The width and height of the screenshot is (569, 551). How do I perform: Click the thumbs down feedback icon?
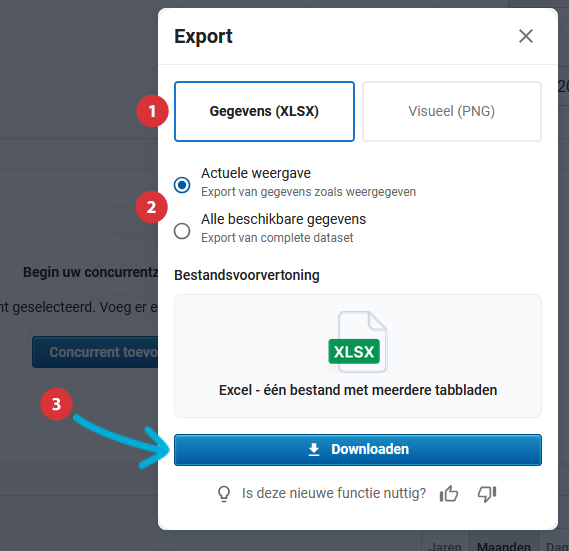(487, 494)
